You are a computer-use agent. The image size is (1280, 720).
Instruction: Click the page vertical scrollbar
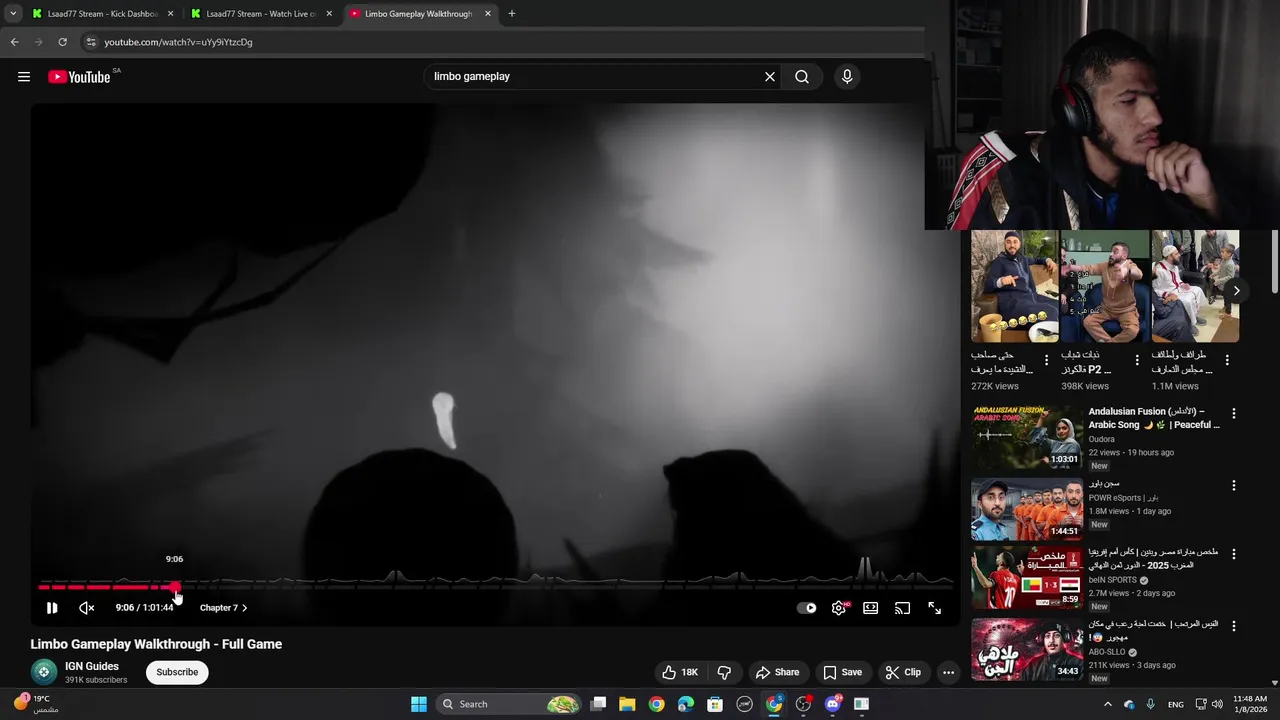[x=1275, y=262]
